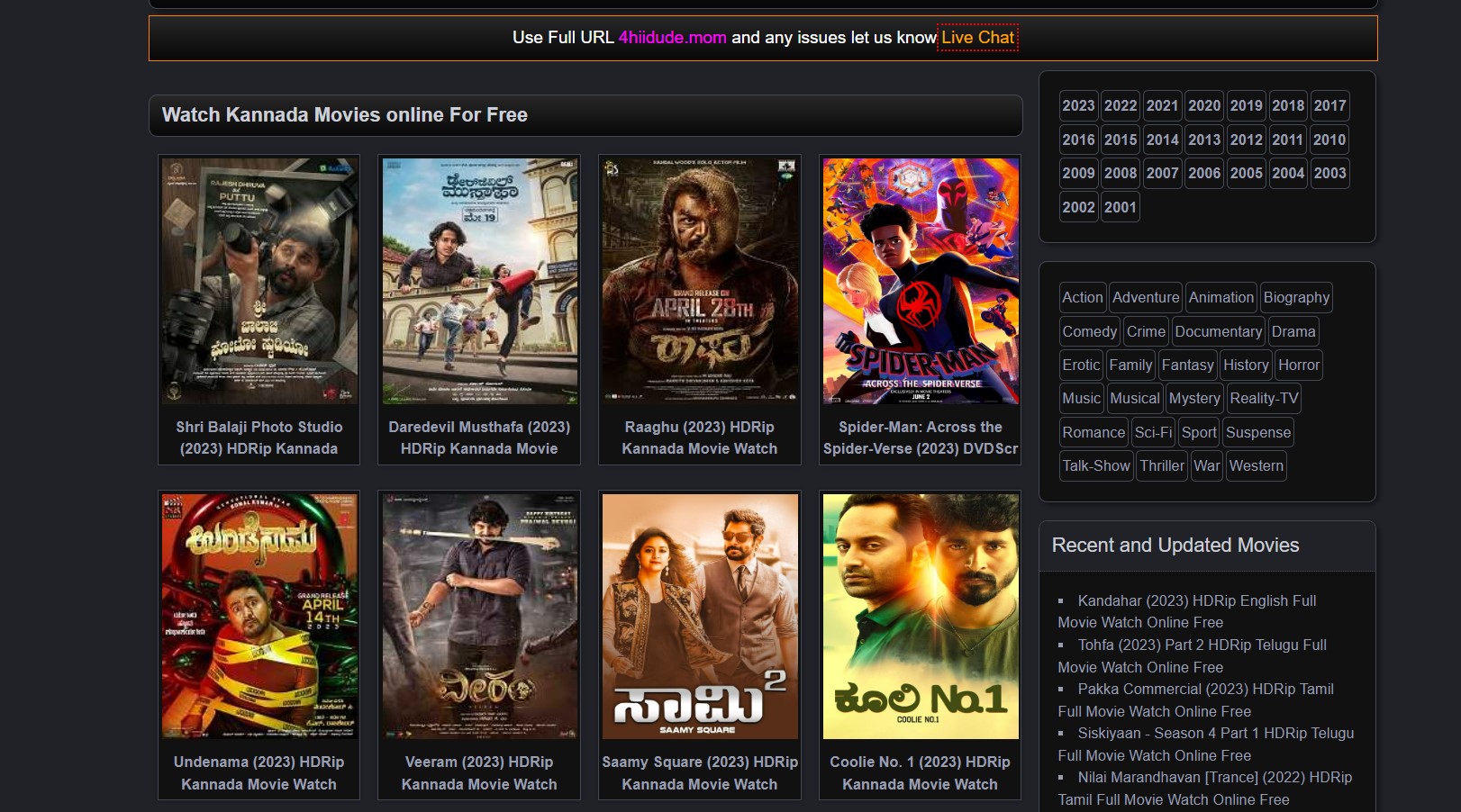This screenshot has width=1461, height=812.
Task: Filter movies by year 2002
Action: click(x=1078, y=207)
